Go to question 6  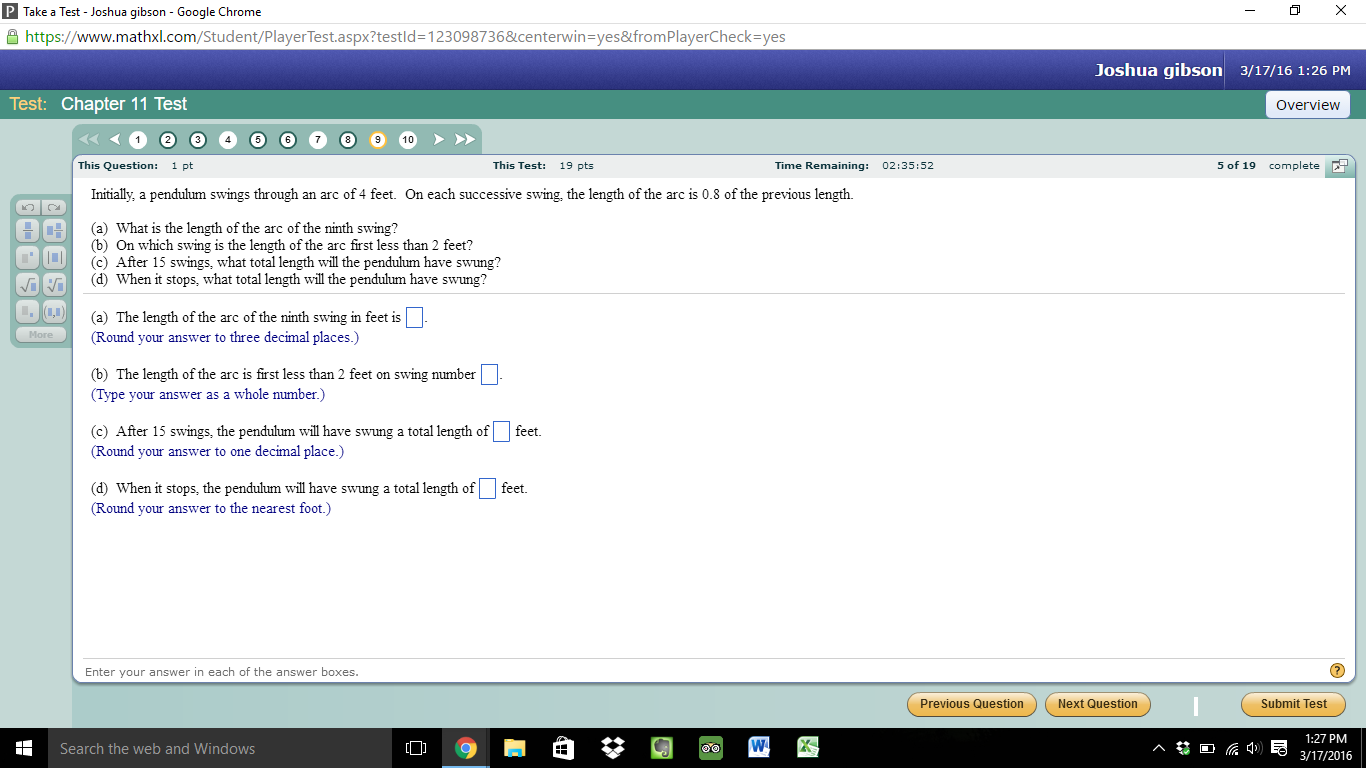[x=288, y=140]
